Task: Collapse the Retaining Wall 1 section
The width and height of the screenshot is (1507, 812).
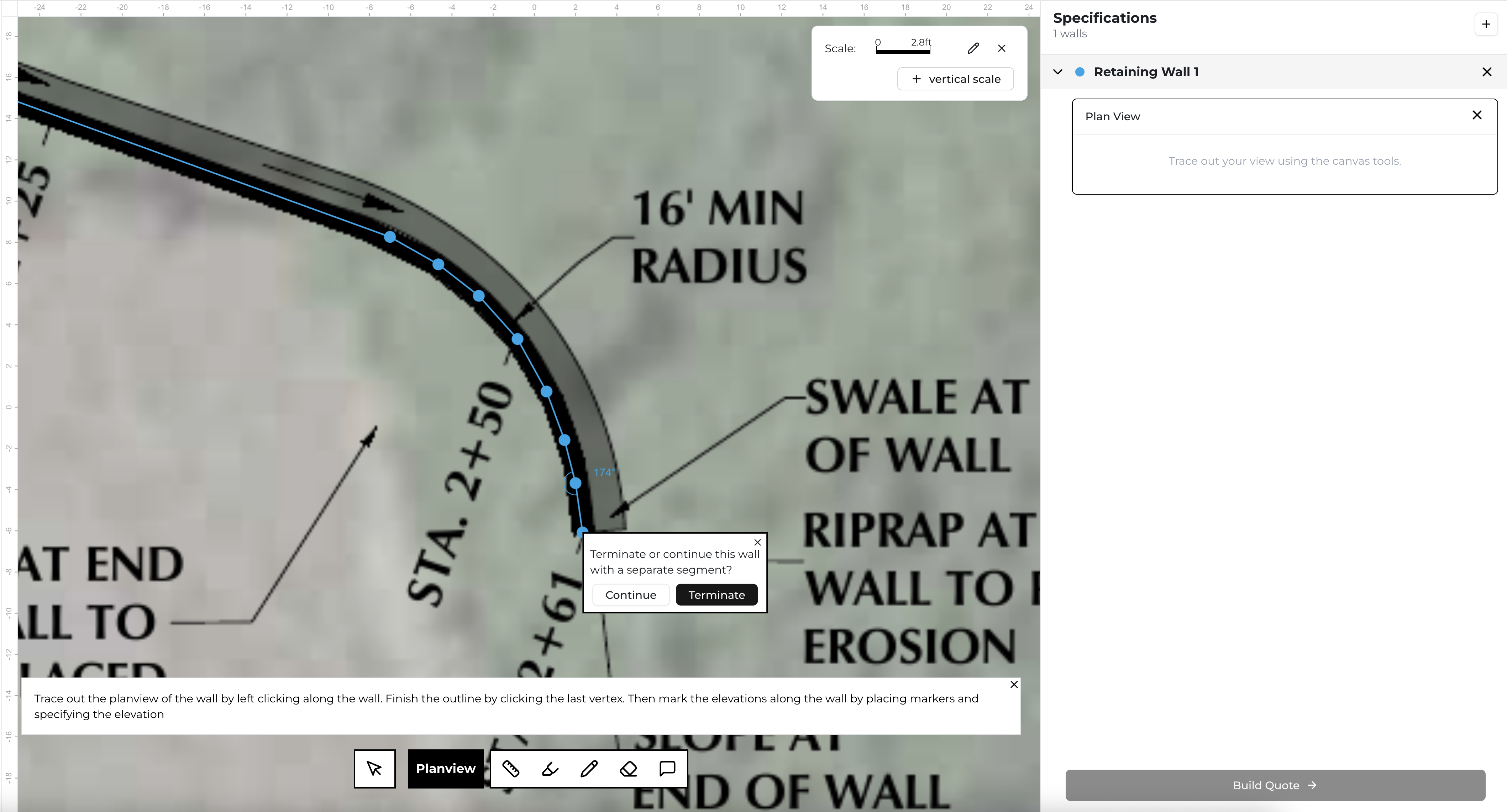Action: point(1058,72)
